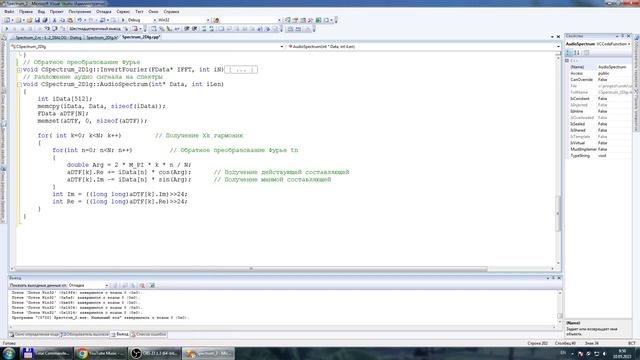The height and width of the screenshot is (360, 640).
Task: Select the Access property row in Properties
Action: [598, 73]
